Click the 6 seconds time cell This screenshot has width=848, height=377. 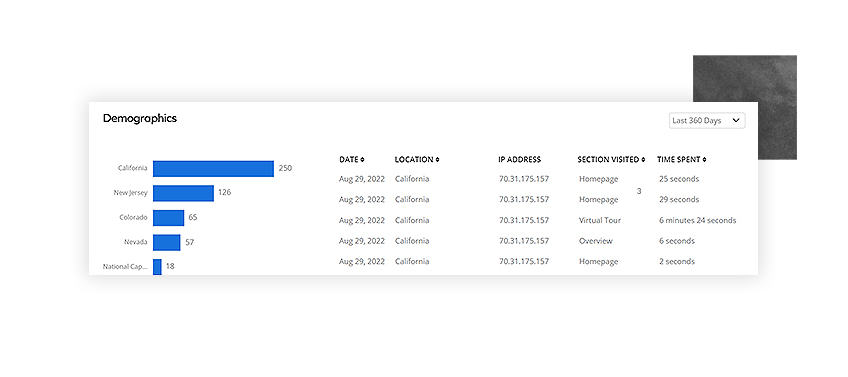[677, 241]
